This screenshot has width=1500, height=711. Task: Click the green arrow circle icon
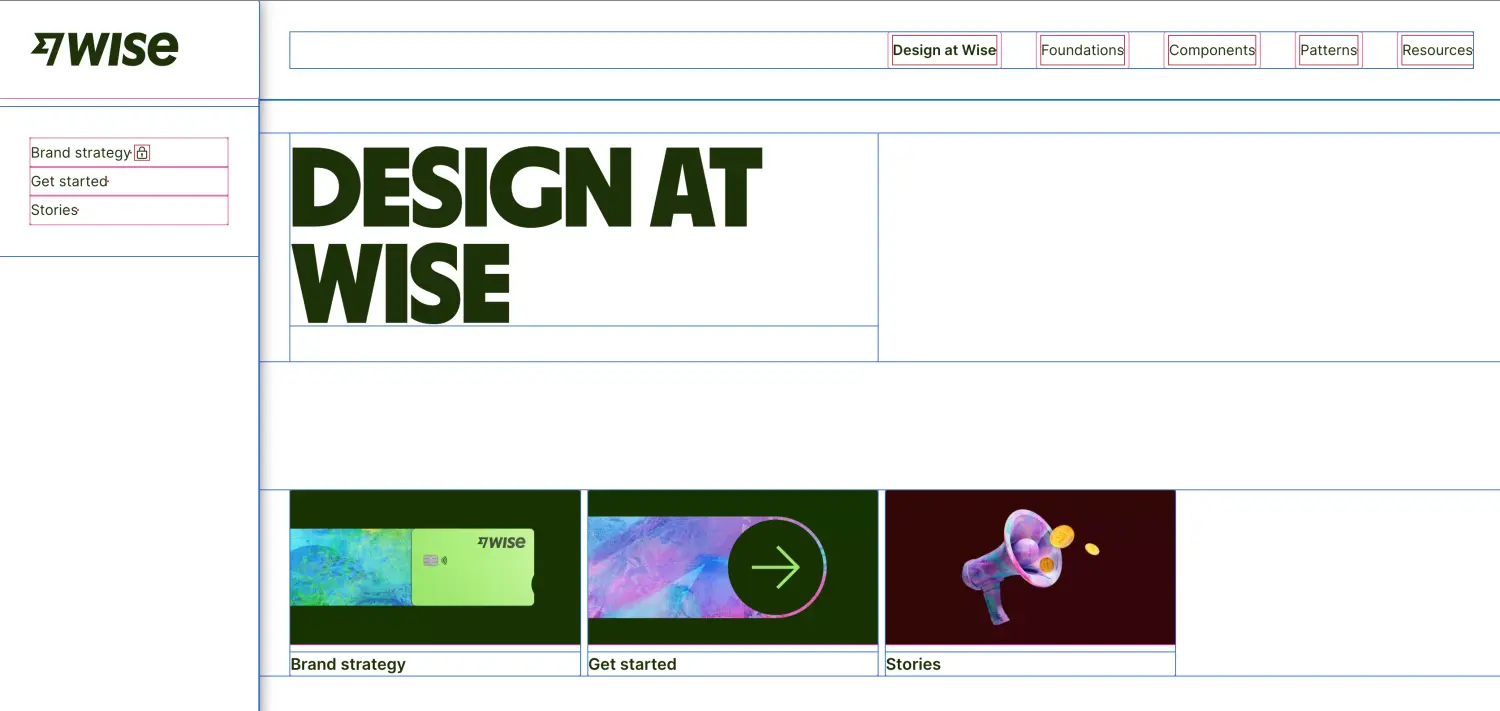click(776, 568)
